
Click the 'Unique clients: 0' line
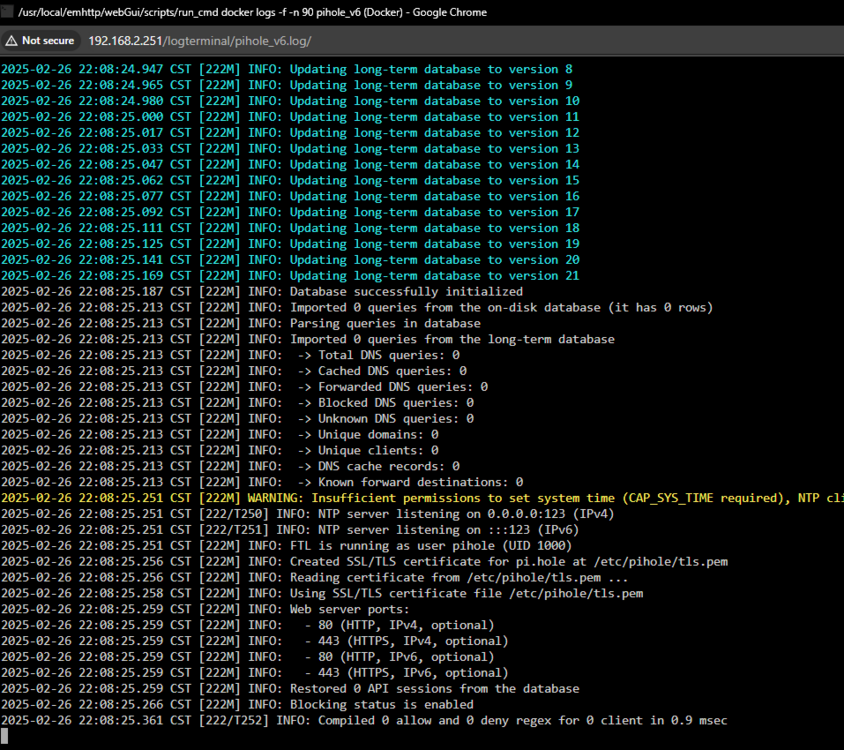coord(220,451)
